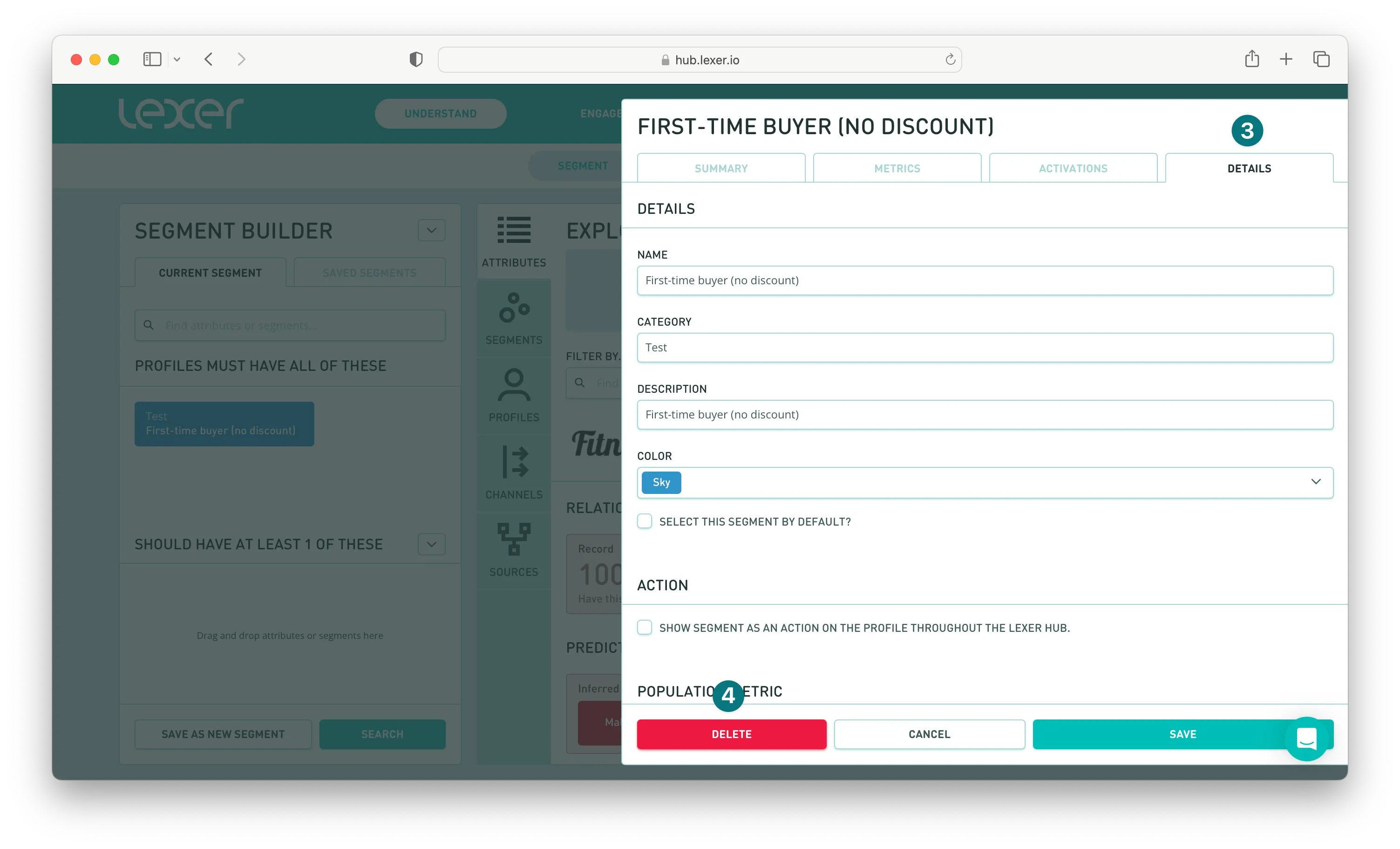Go back with the browser arrow
This screenshot has width=1400, height=849.
click(x=209, y=59)
